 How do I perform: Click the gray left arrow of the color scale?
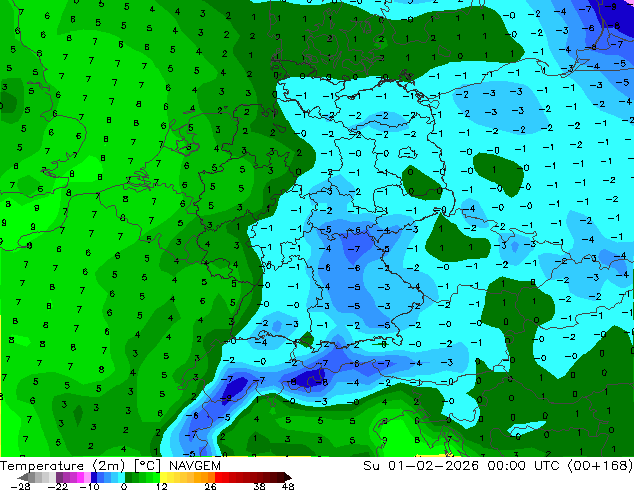tap(23, 477)
